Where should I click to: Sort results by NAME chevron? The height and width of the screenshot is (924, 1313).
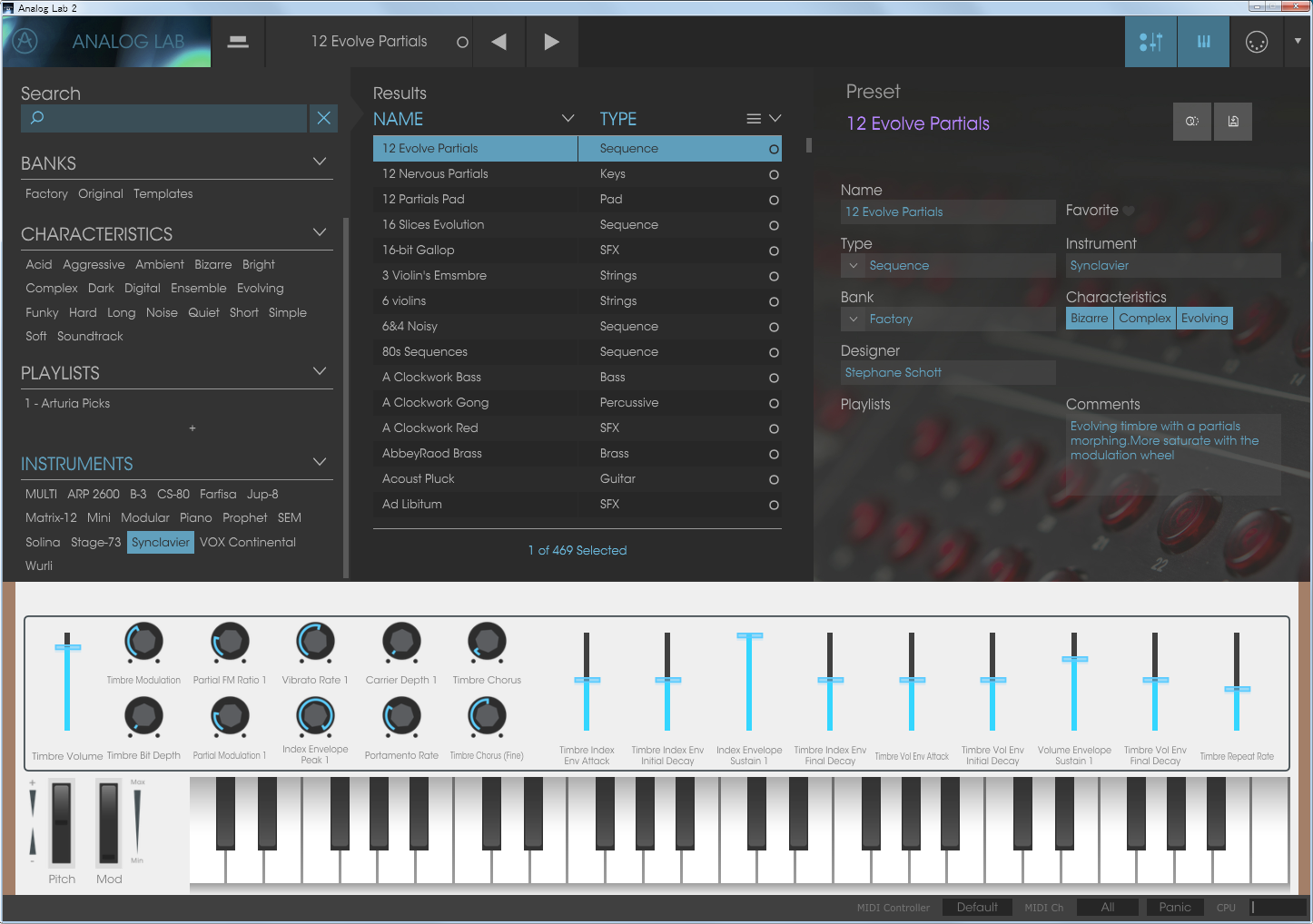pos(568,119)
